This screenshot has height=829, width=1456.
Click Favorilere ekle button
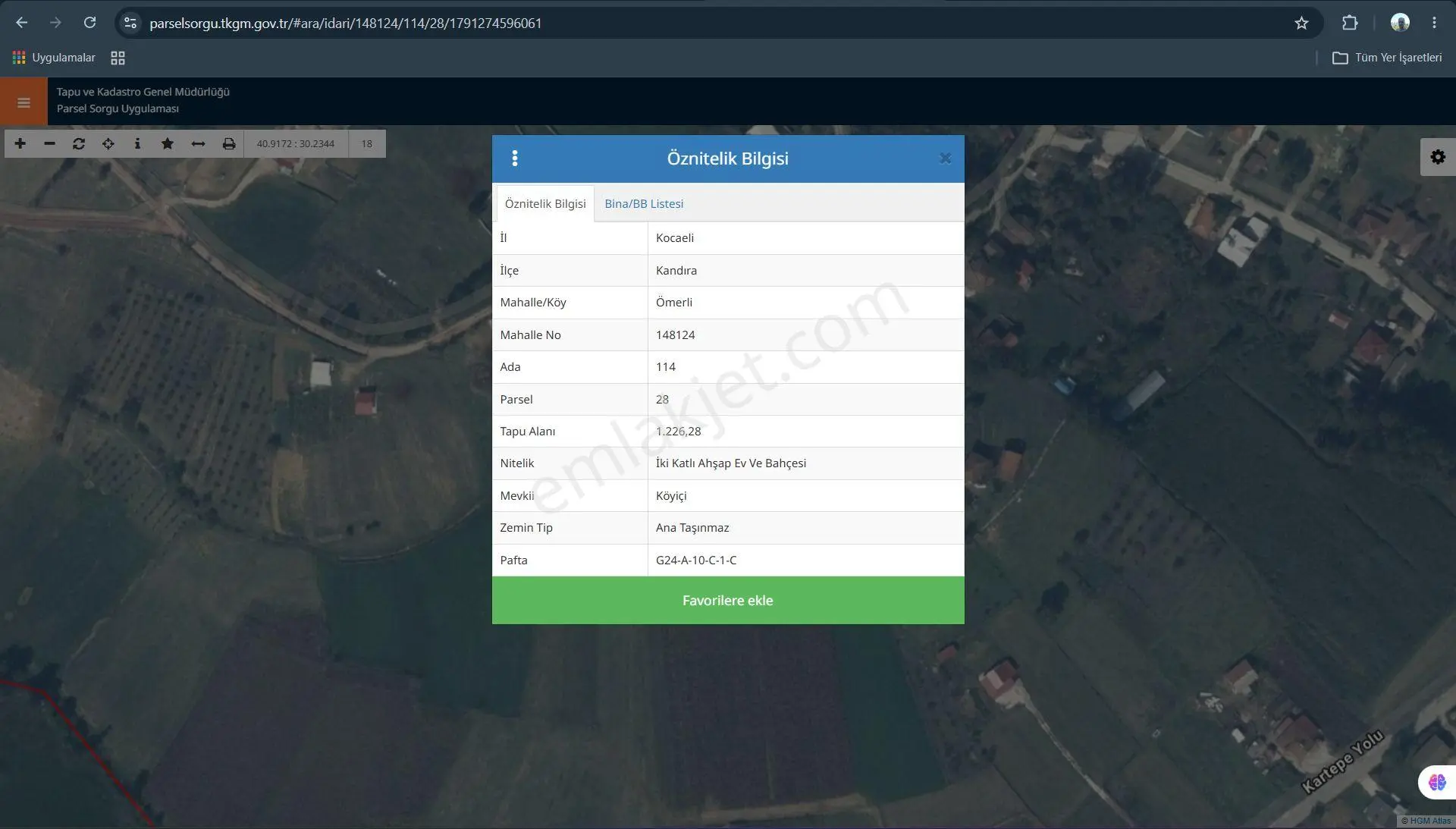728,600
